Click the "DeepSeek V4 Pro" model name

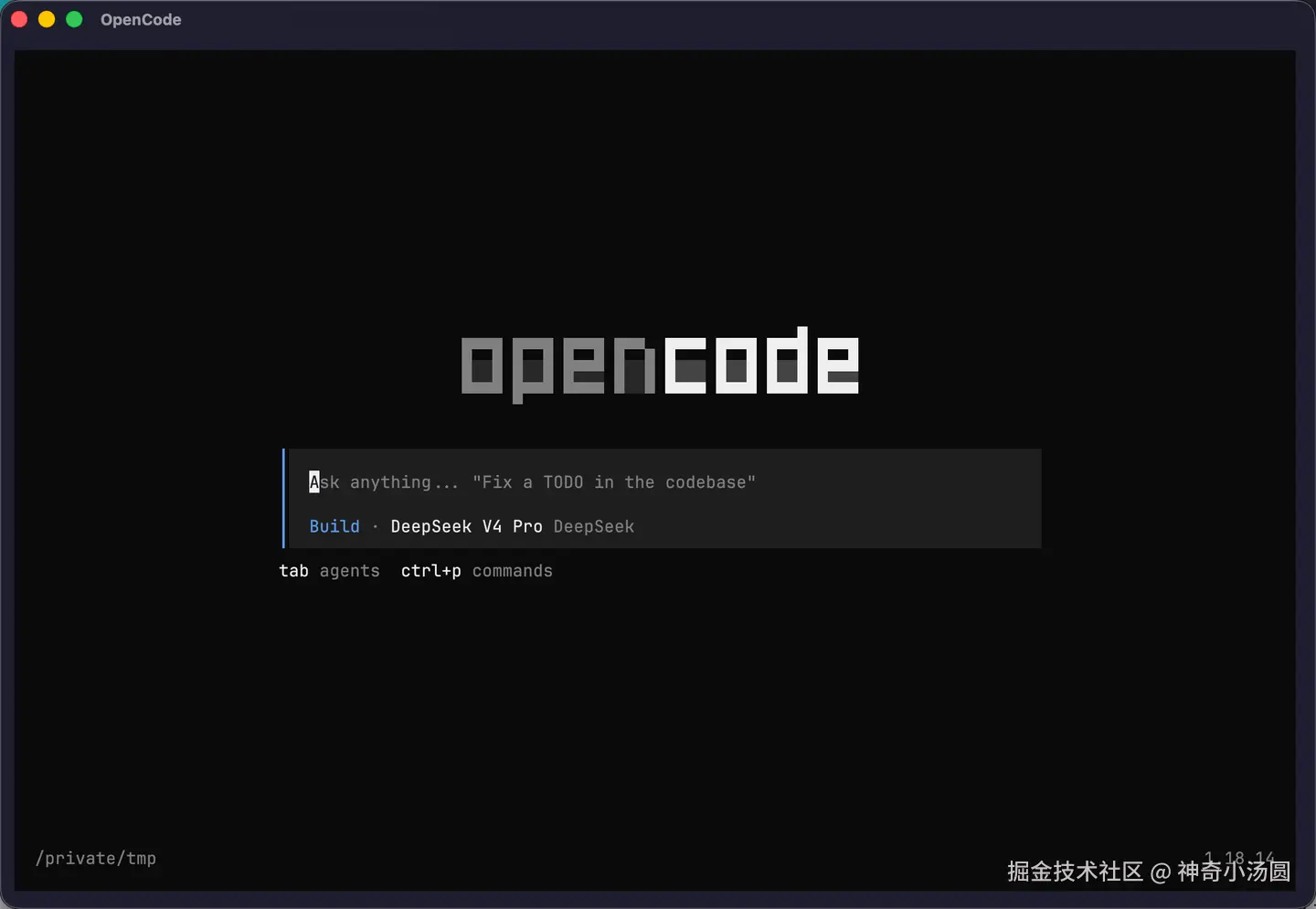(x=466, y=526)
